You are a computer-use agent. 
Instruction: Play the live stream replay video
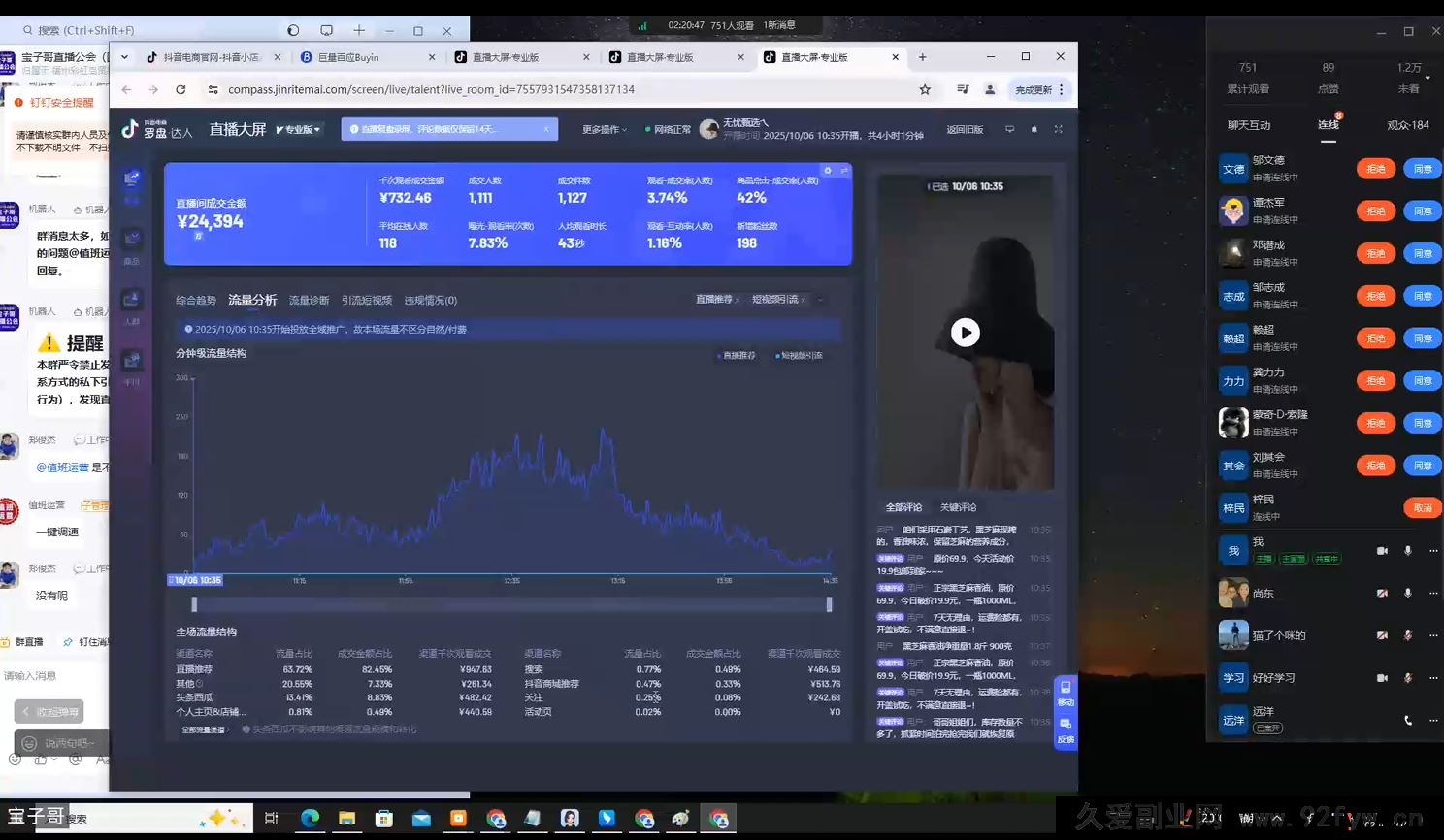[x=965, y=333]
